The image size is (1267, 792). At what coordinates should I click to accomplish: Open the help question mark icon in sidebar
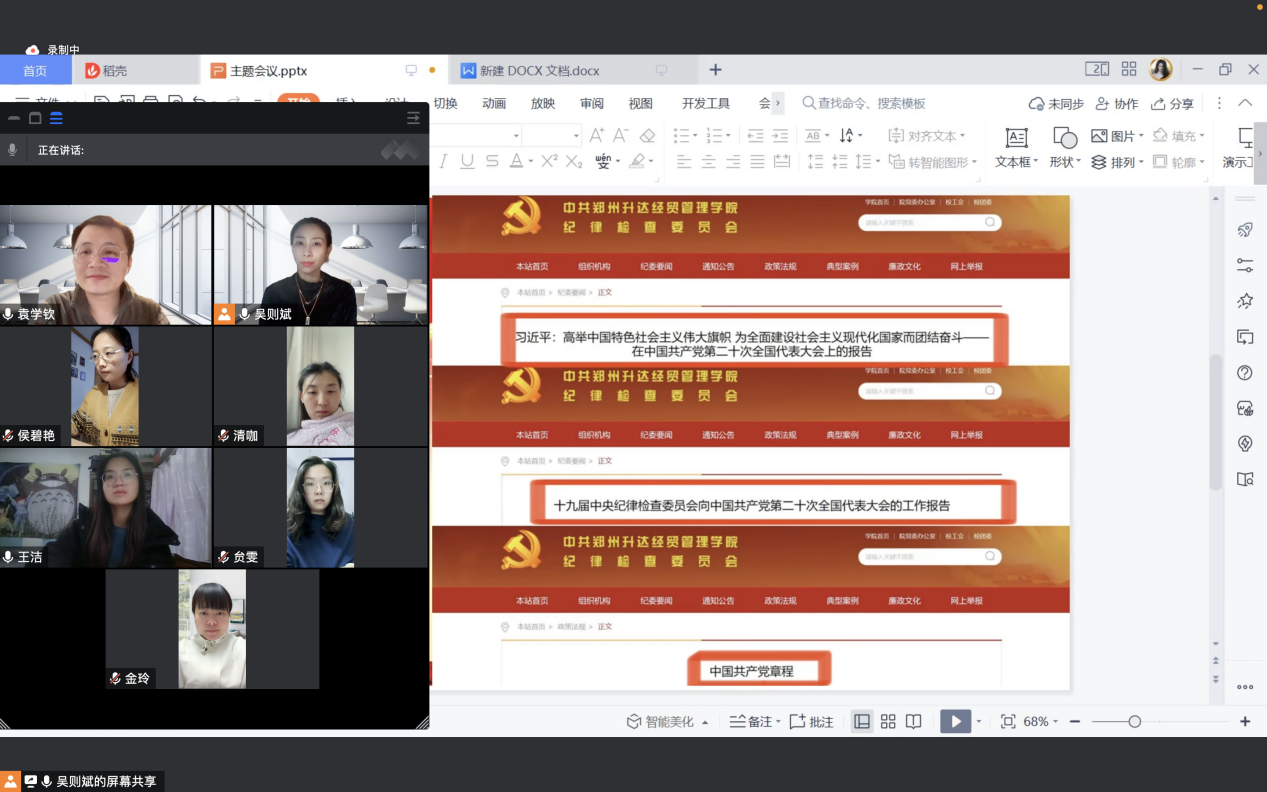point(1245,373)
